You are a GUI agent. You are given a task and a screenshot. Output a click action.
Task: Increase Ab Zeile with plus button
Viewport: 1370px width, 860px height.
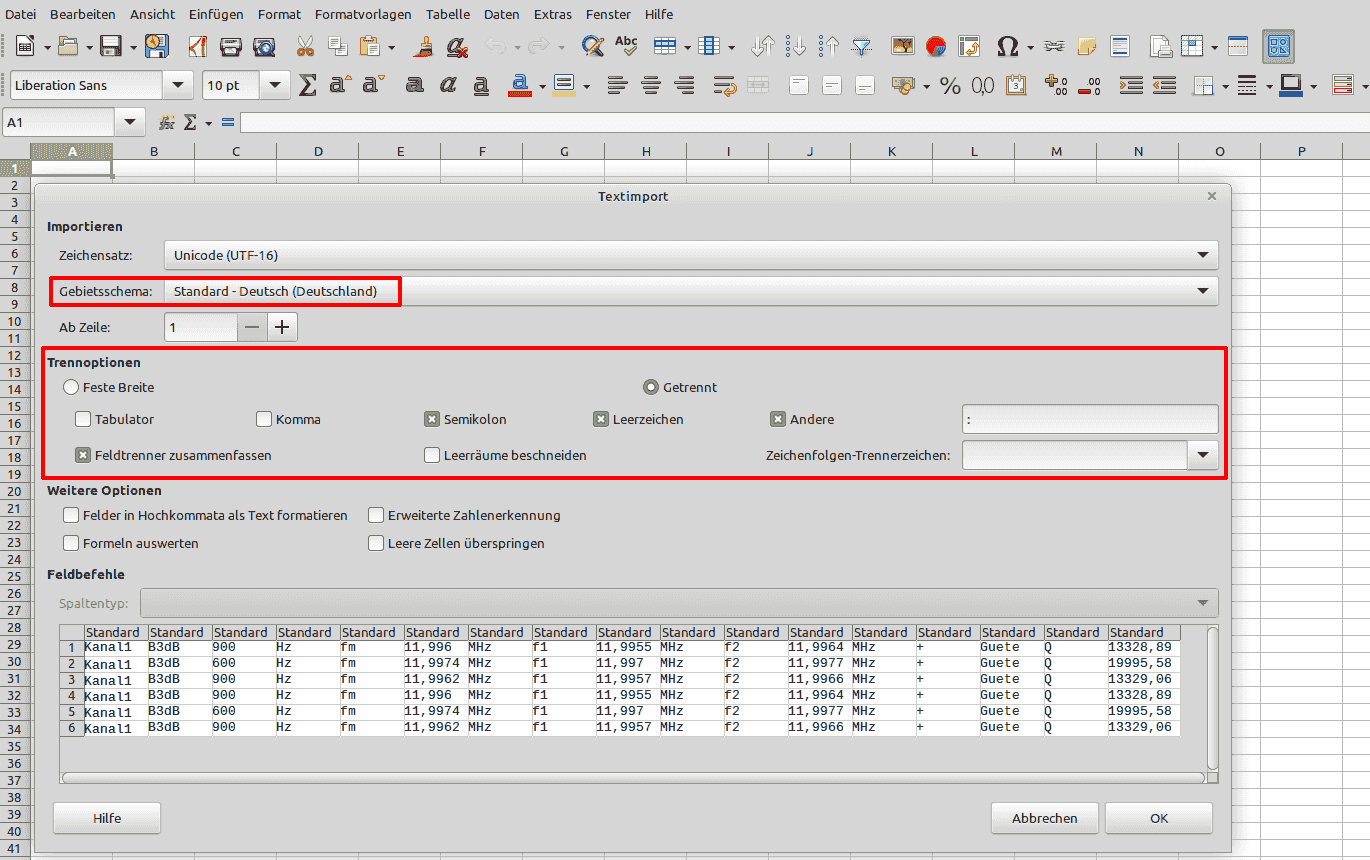pos(283,327)
